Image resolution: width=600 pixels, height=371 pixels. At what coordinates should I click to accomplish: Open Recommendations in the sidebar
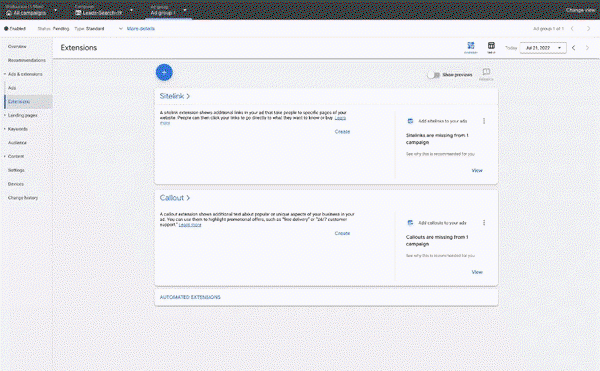(27, 60)
